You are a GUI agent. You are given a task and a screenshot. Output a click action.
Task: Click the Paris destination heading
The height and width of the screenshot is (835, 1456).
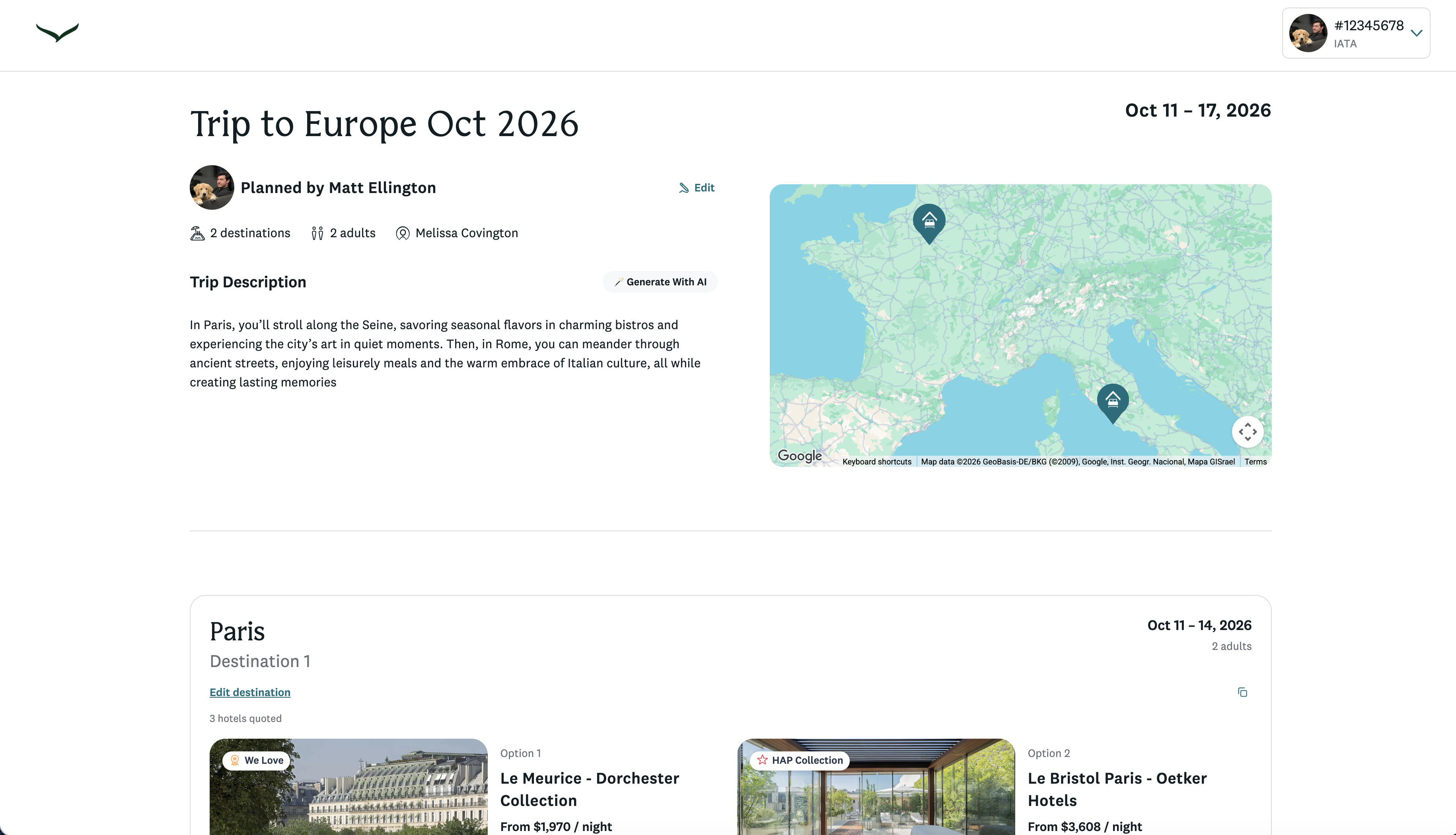pos(237,631)
